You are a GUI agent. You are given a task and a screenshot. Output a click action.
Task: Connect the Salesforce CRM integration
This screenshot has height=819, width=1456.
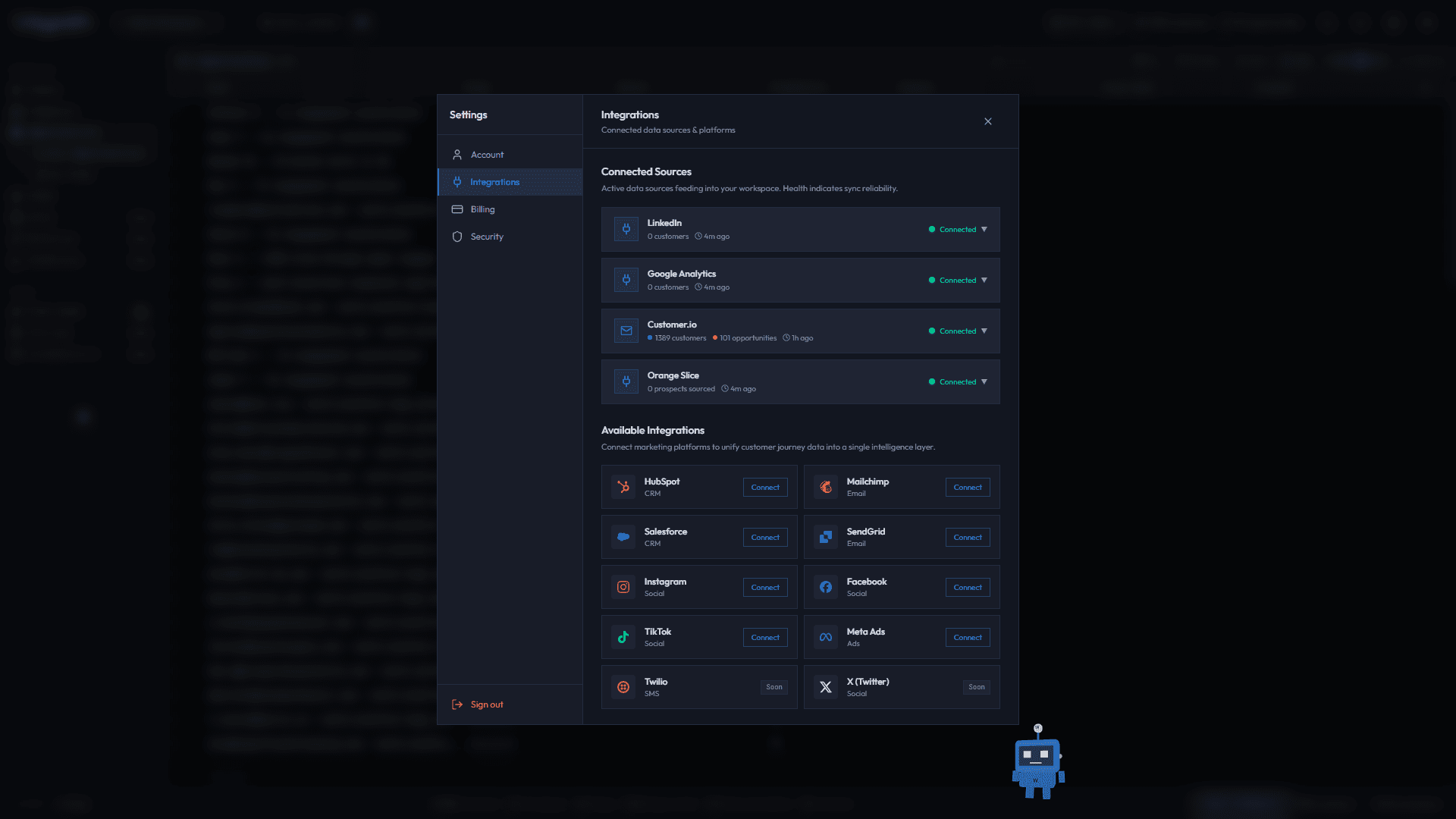(765, 537)
